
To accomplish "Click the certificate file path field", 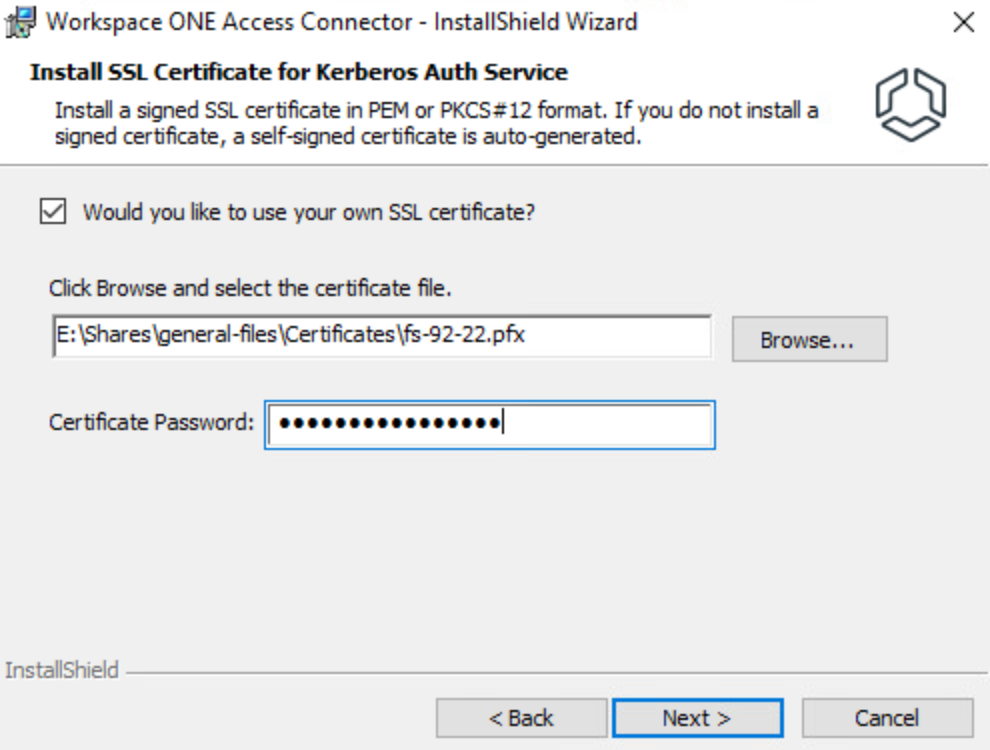I will point(381,337).
